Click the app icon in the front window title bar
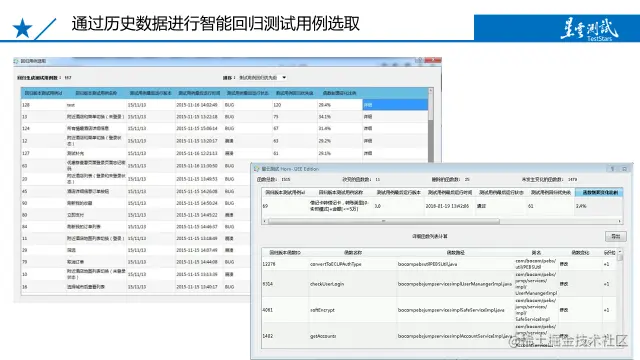640x360 pixels. point(256,169)
